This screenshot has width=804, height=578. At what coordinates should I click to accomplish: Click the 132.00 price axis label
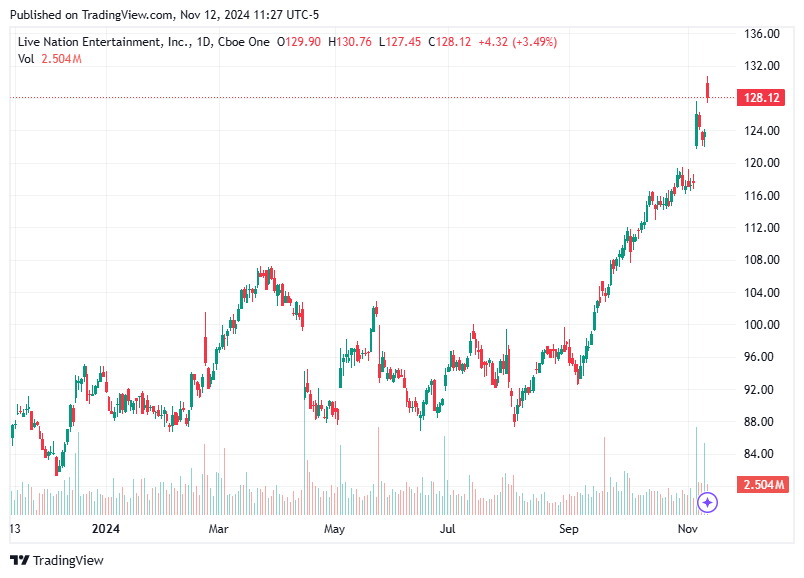[761, 66]
